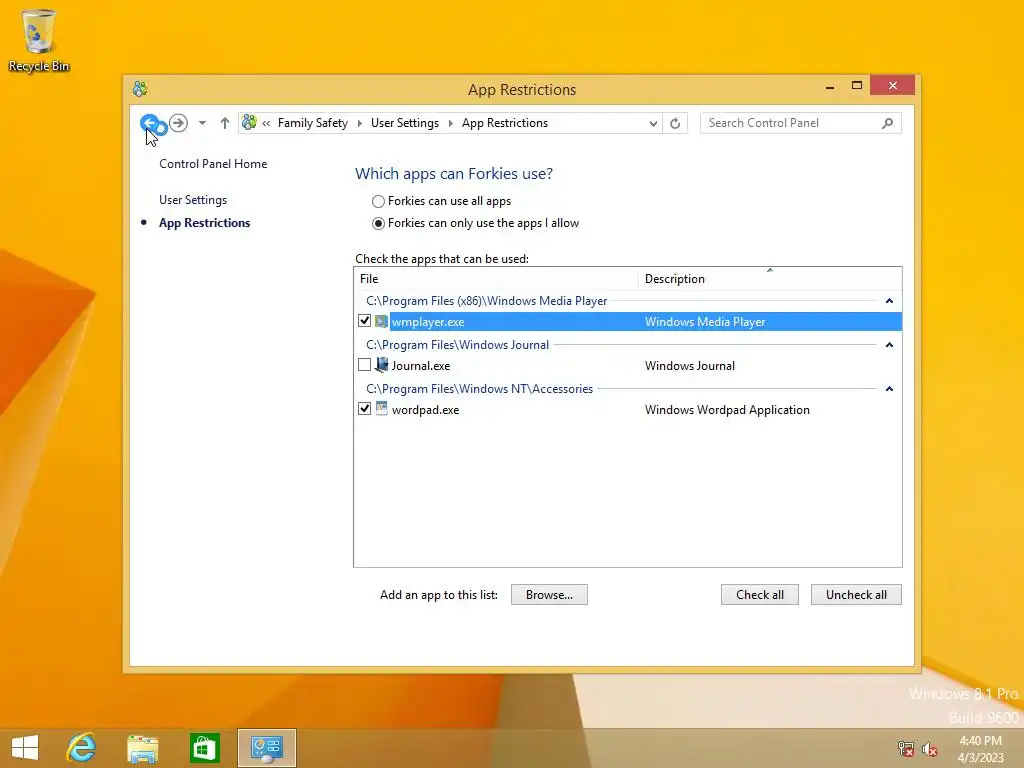This screenshot has height=768, width=1024.
Task: Click the Journal.exe file icon
Action: 381,365
